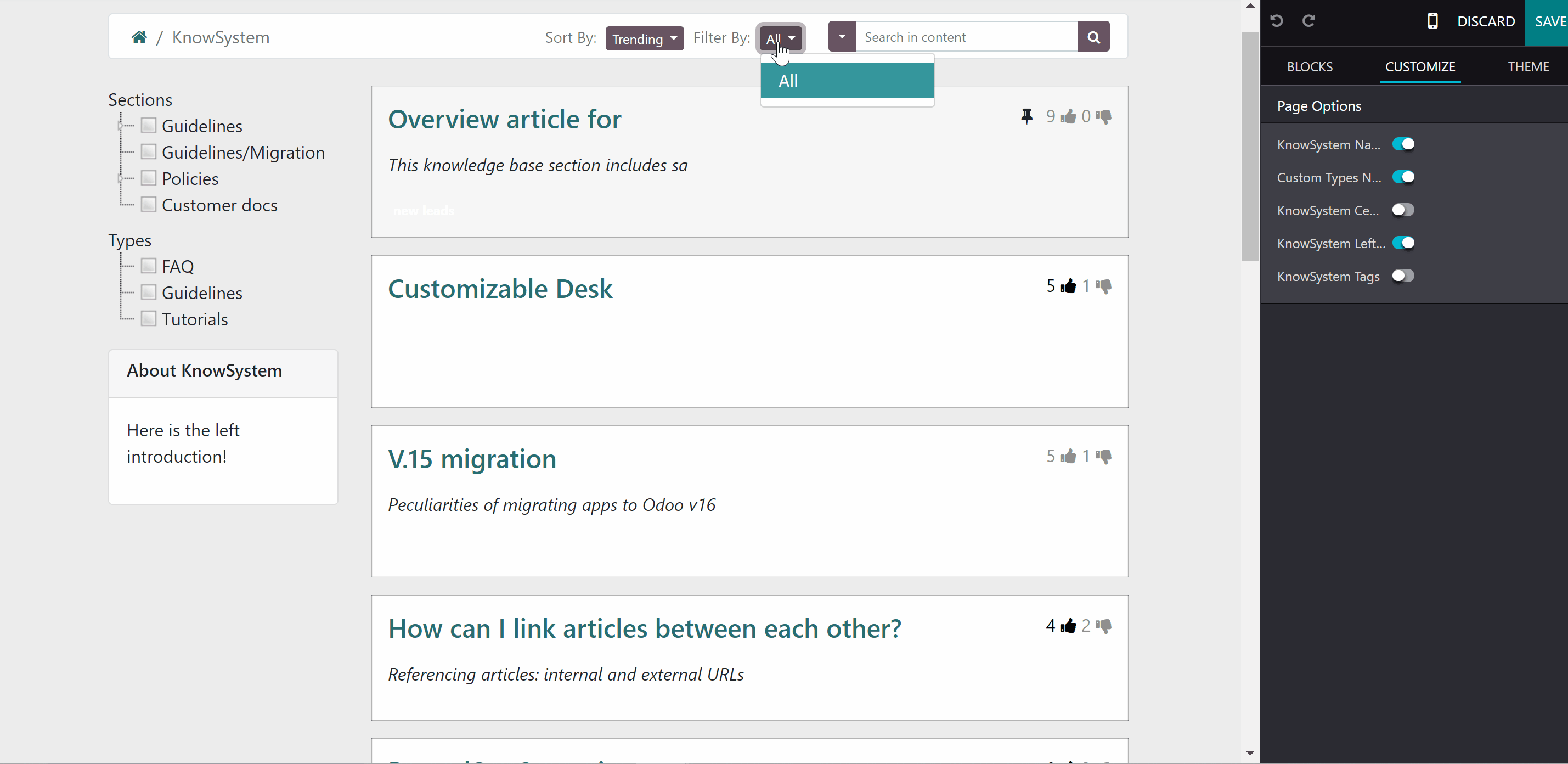
Task: Toggle the Custom Types N... option
Action: (1403, 177)
